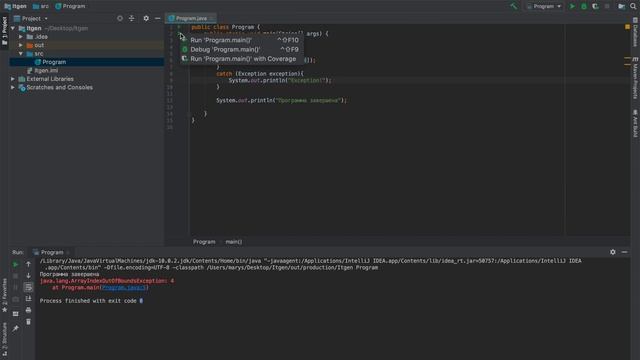Expand the .idea folder

[x=21, y=37]
